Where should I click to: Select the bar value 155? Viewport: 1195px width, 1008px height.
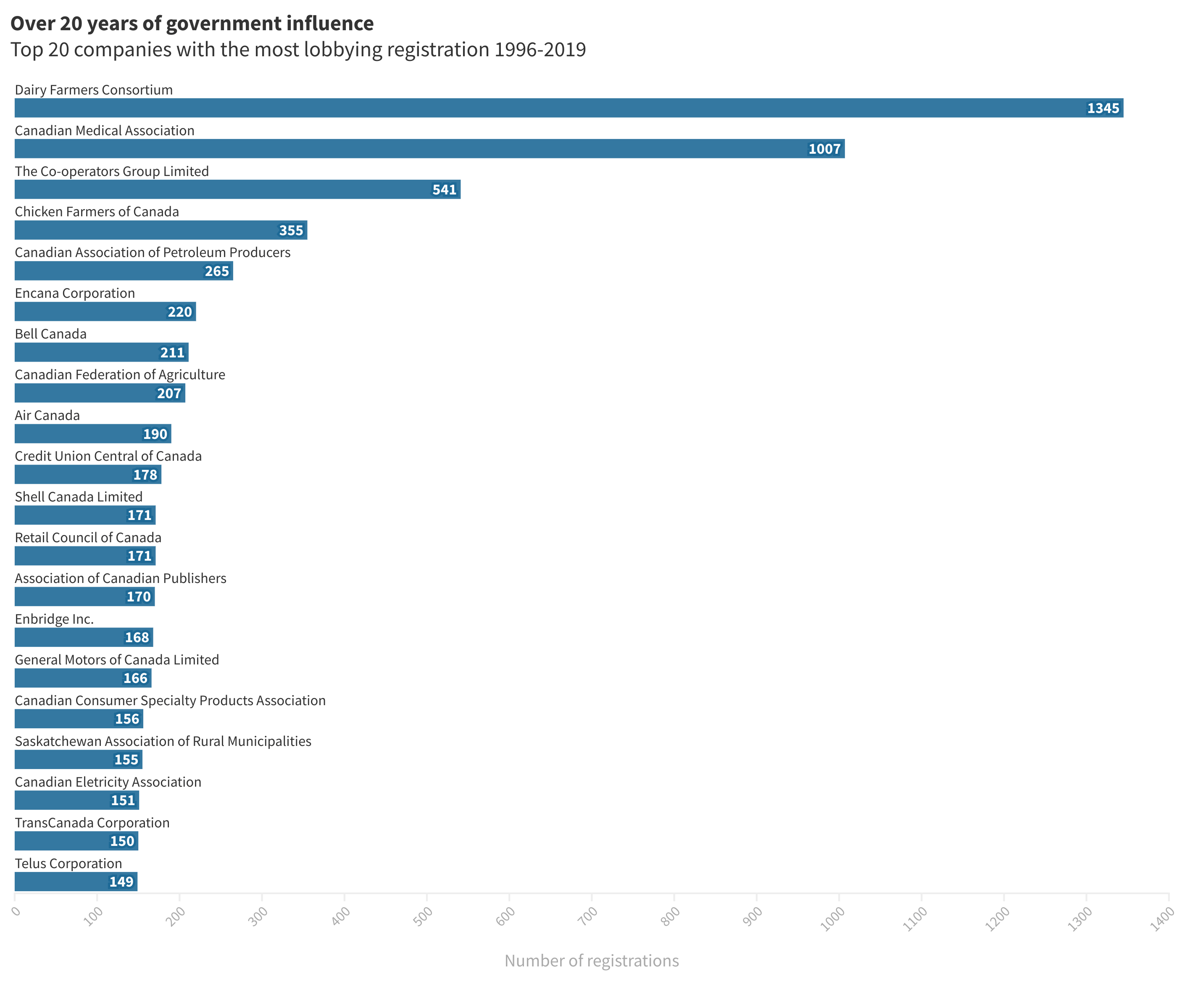pos(126,759)
